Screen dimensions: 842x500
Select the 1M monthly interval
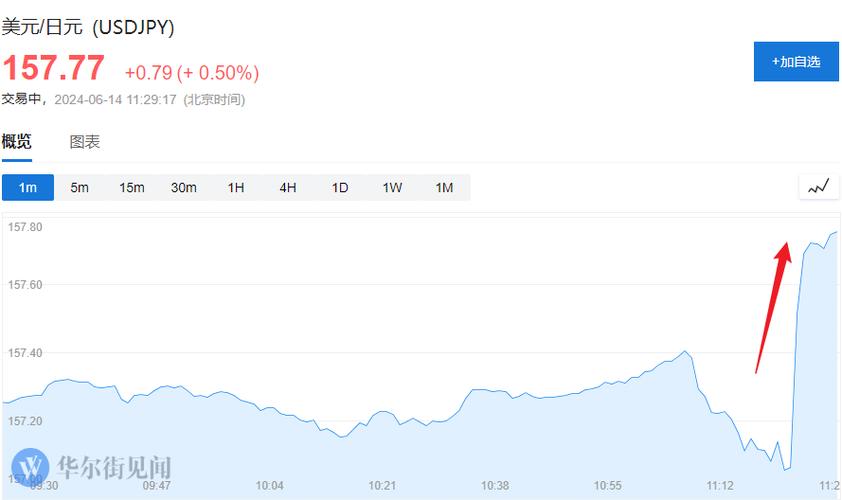(444, 187)
